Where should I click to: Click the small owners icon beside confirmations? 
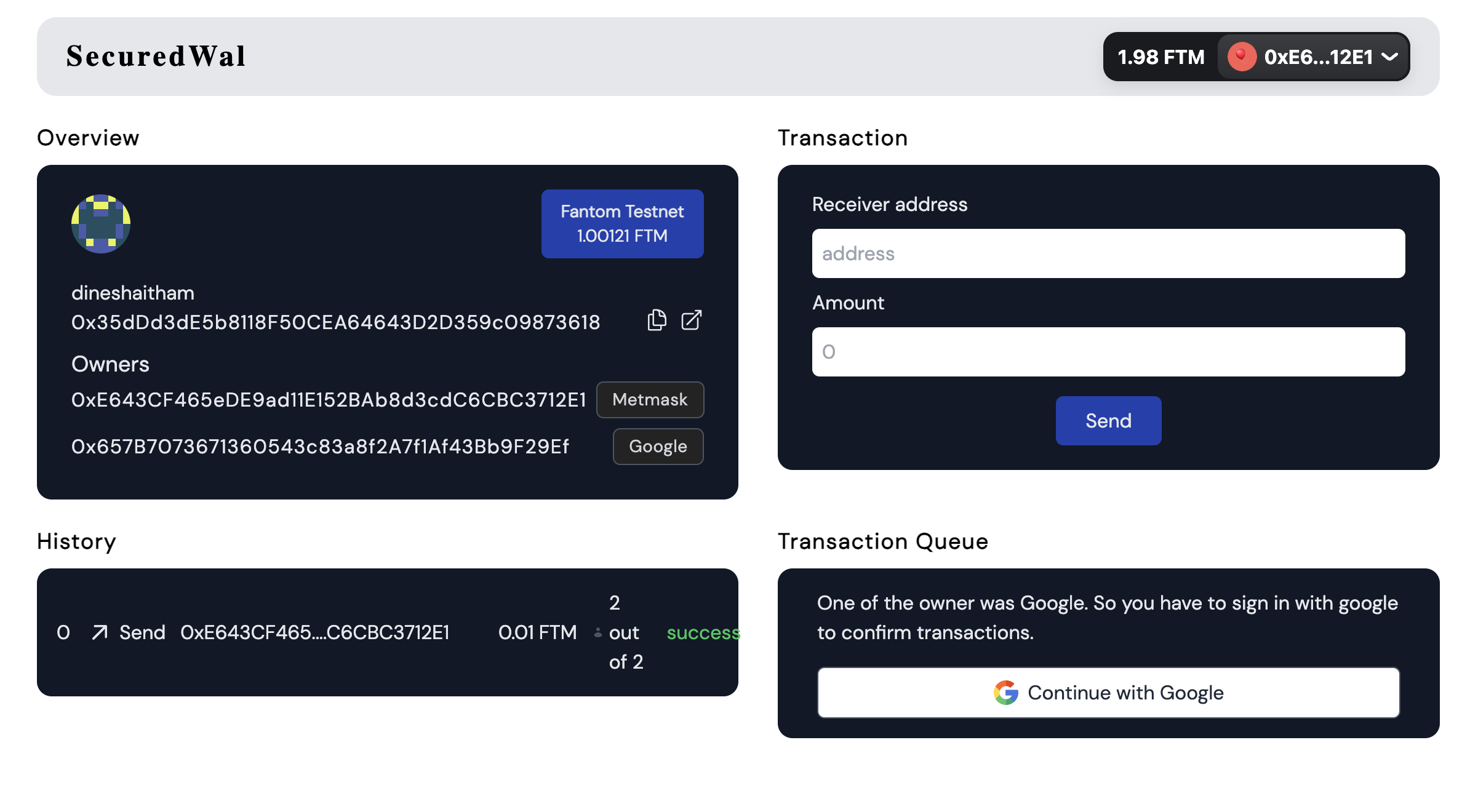pyautogui.click(x=597, y=632)
